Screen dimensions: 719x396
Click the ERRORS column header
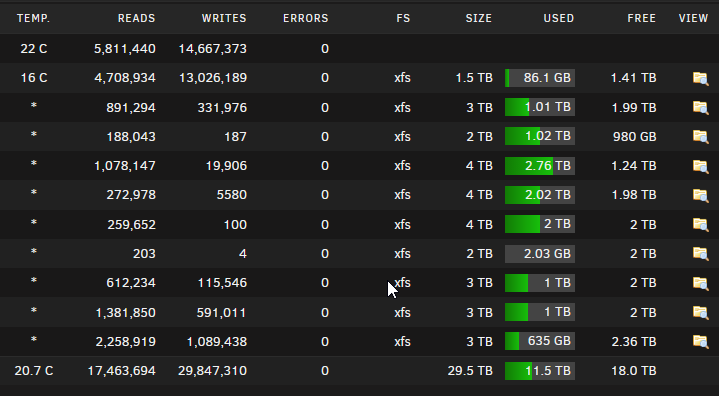point(306,18)
